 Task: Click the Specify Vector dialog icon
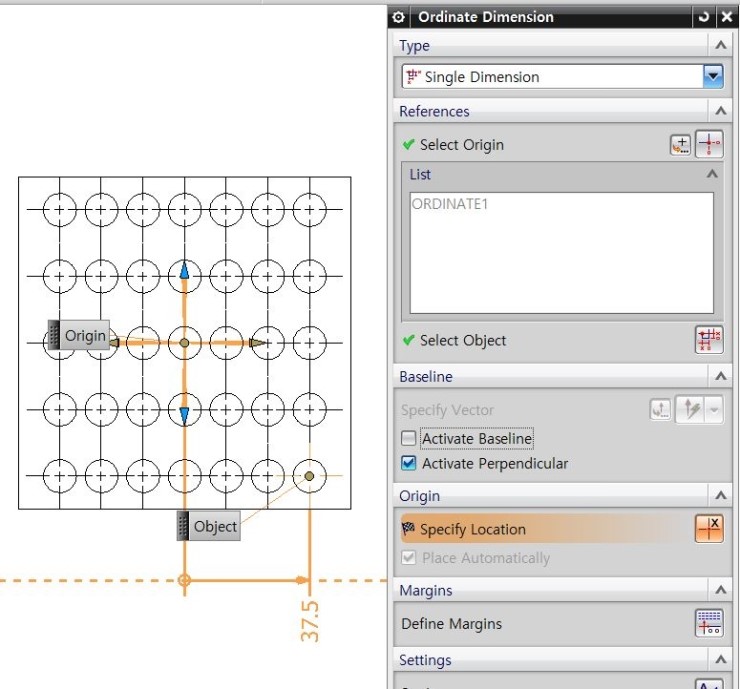660,410
